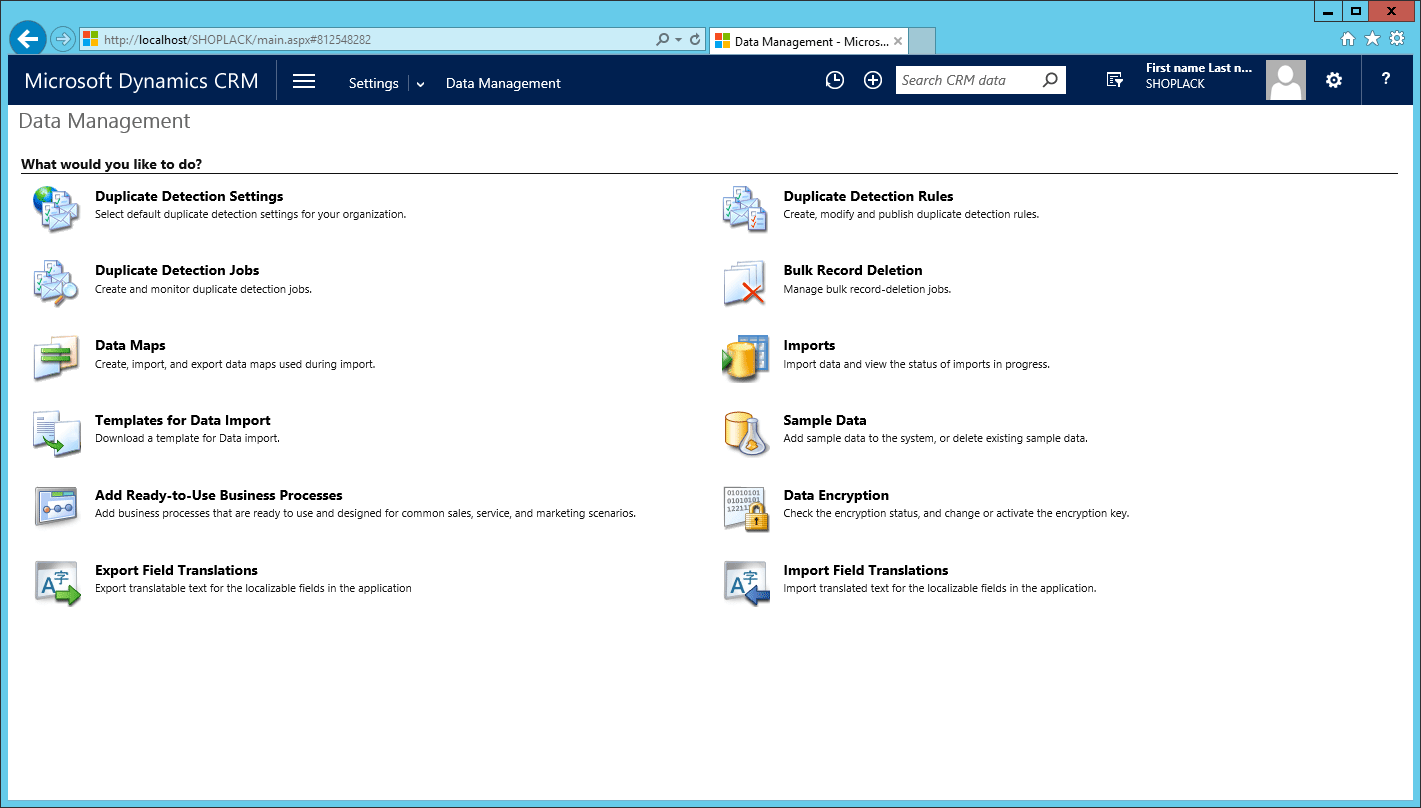This screenshot has height=808, width=1421.
Task: Open the Export Field Translations icon
Action: click(56, 582)
